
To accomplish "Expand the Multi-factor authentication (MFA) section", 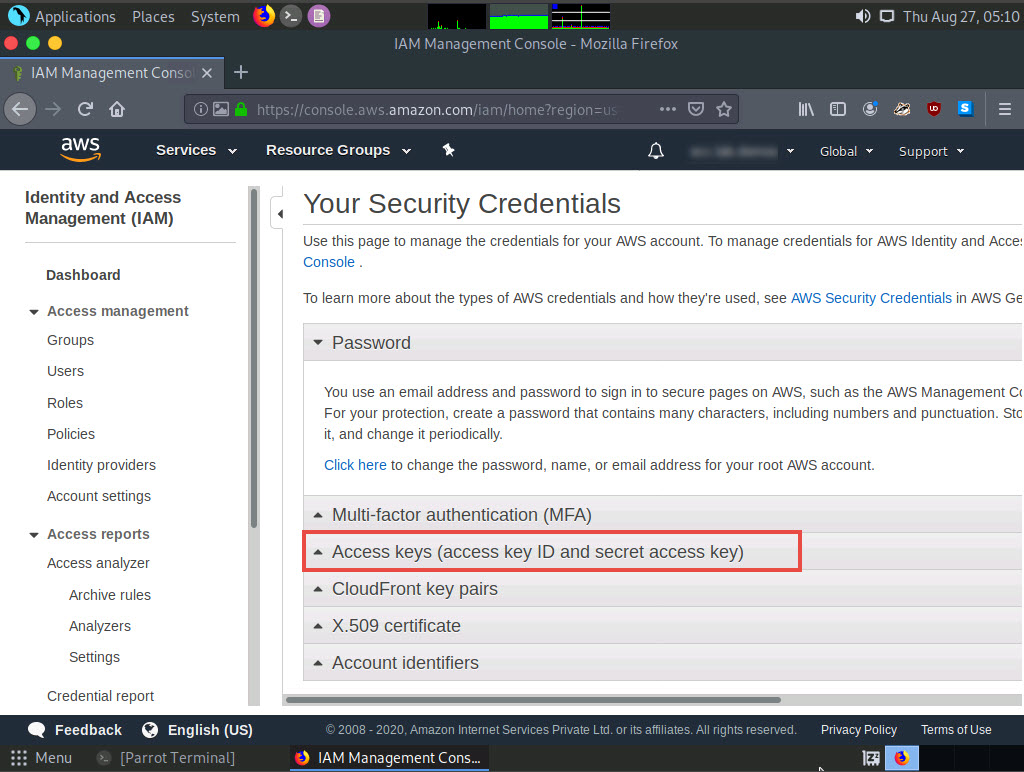I will pos(461,515).
